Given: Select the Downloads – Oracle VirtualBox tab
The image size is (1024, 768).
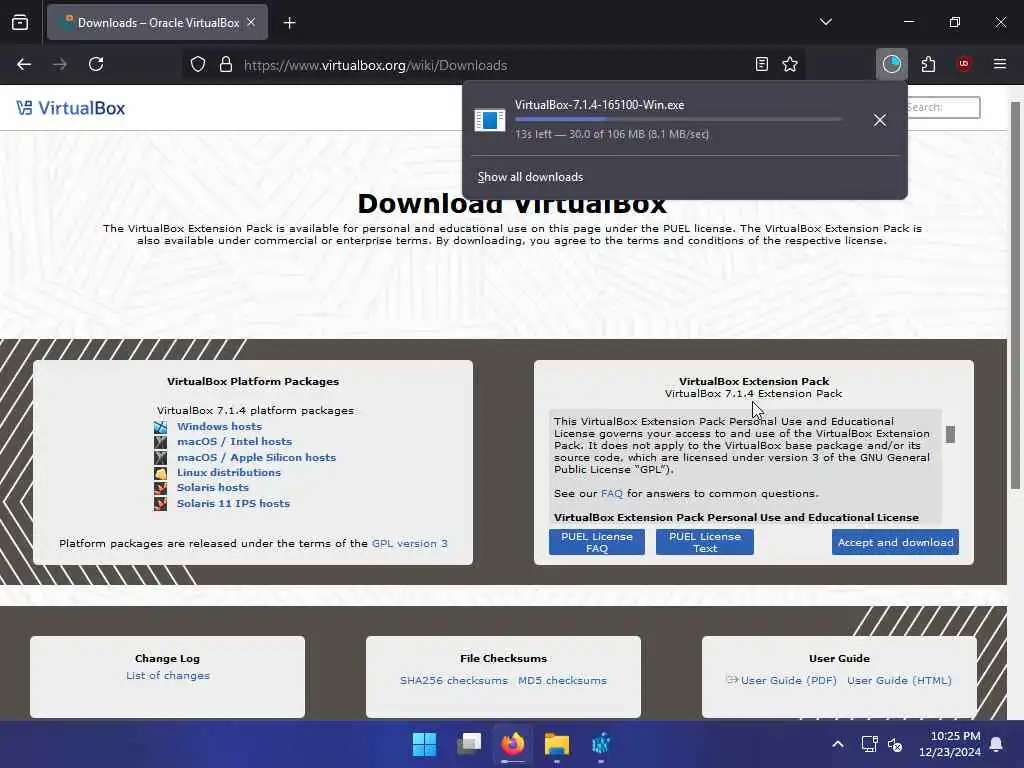Looking at the screenshot, I should coord(157,22).
